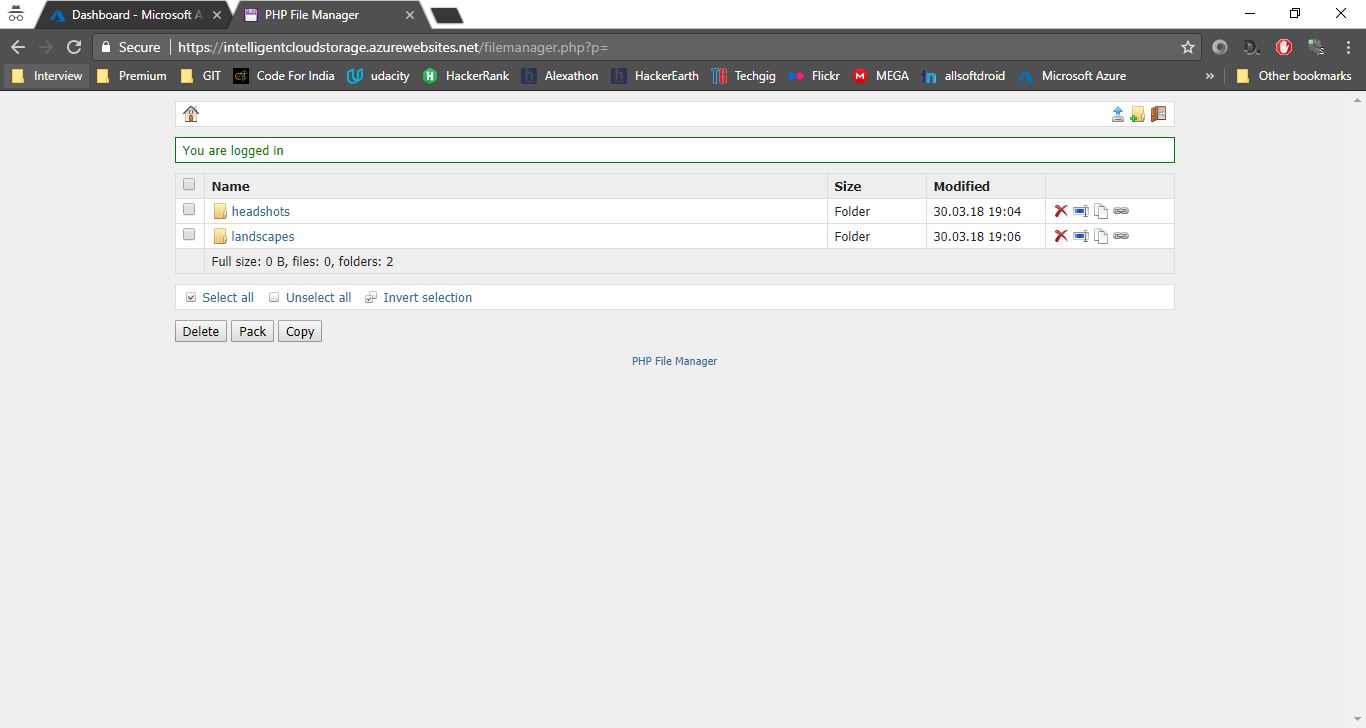Click the Unselect all link
Screen dimensions: 1366x728
[x=318, y=297]
